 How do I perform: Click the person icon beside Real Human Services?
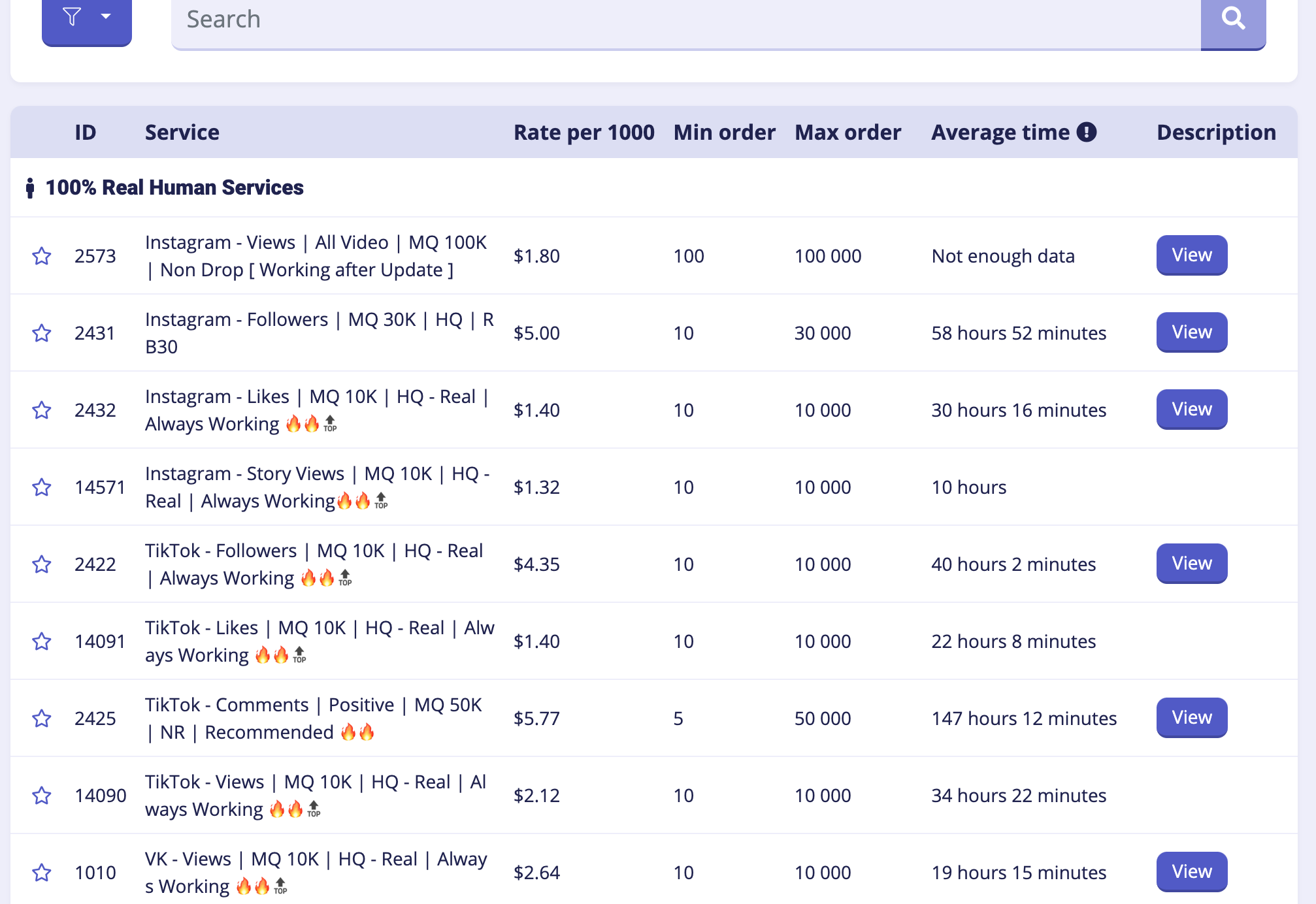click(29, 188)
